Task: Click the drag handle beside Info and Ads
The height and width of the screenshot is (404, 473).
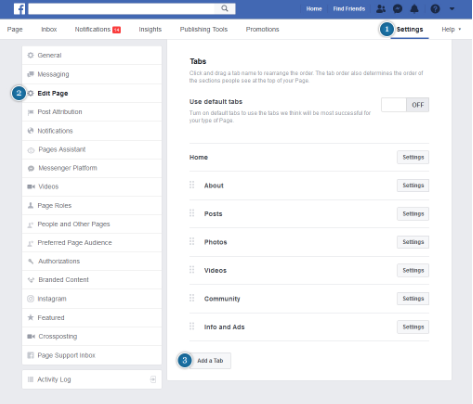Action: 192,326
